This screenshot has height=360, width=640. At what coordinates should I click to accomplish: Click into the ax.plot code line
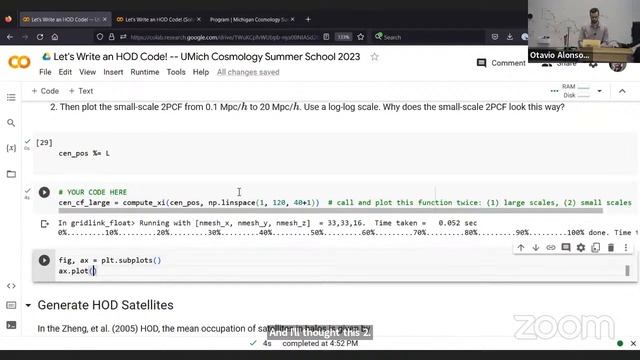pyautogui.click(x=77, y=271)
